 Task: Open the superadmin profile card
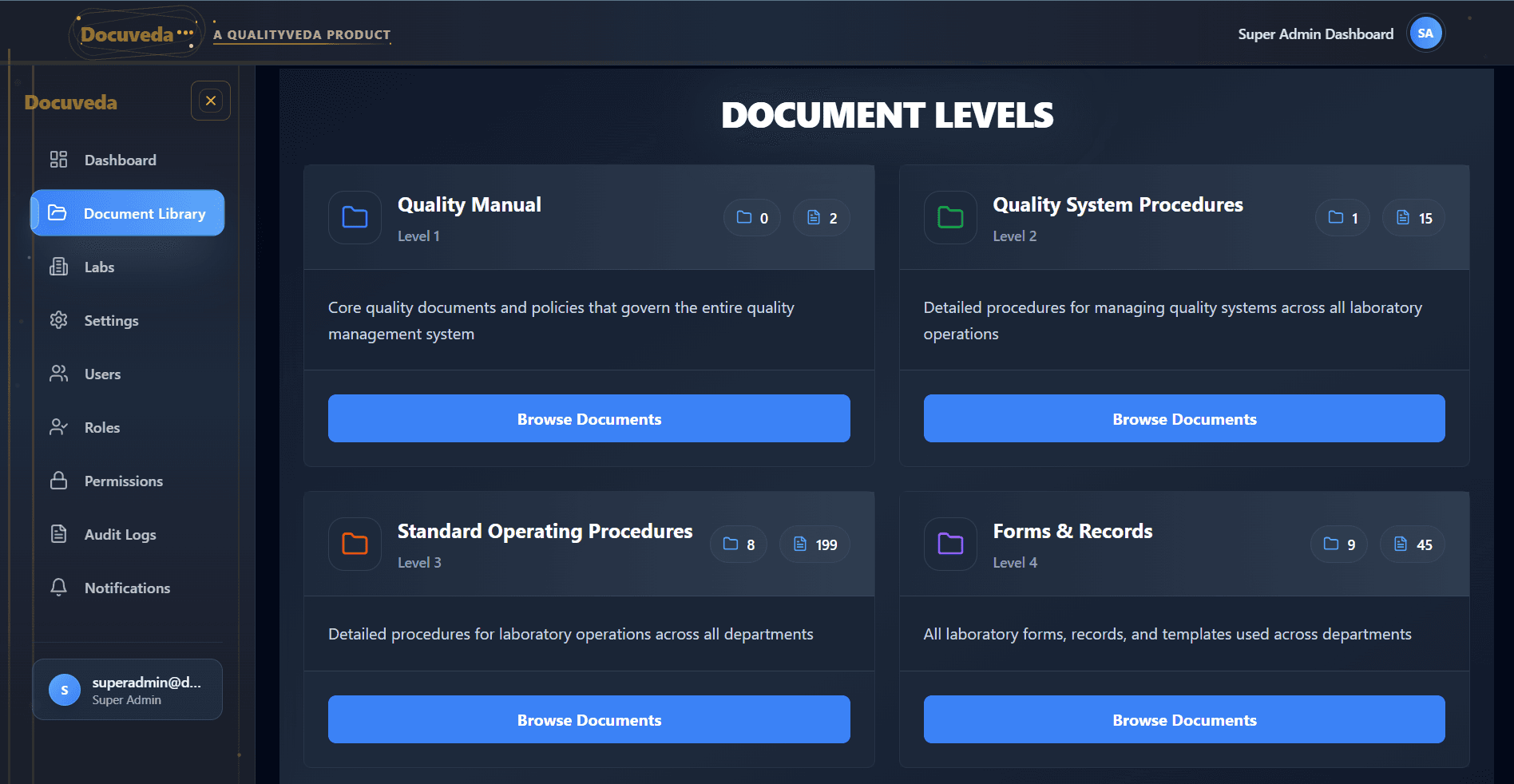[x=127, y=689]
